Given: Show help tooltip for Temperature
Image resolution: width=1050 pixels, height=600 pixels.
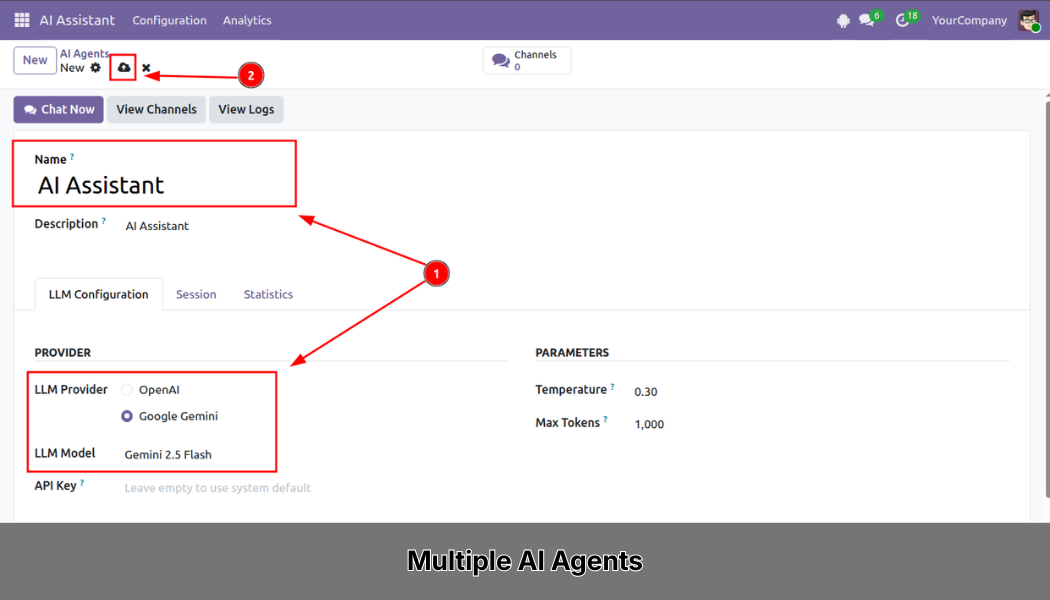Looking at the screenshot, I should tap(612, 386).
